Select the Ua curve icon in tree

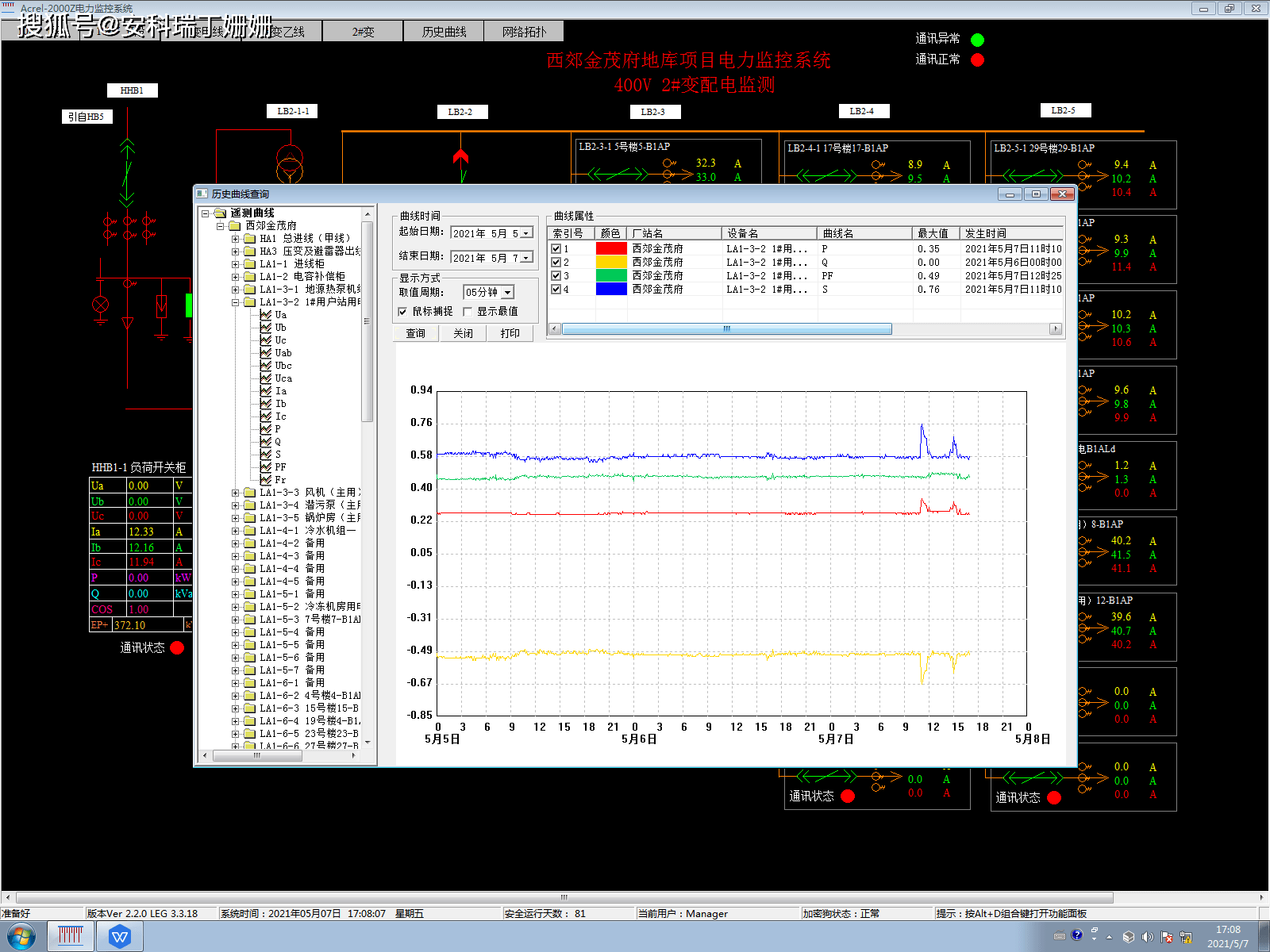tap(266, 315)
